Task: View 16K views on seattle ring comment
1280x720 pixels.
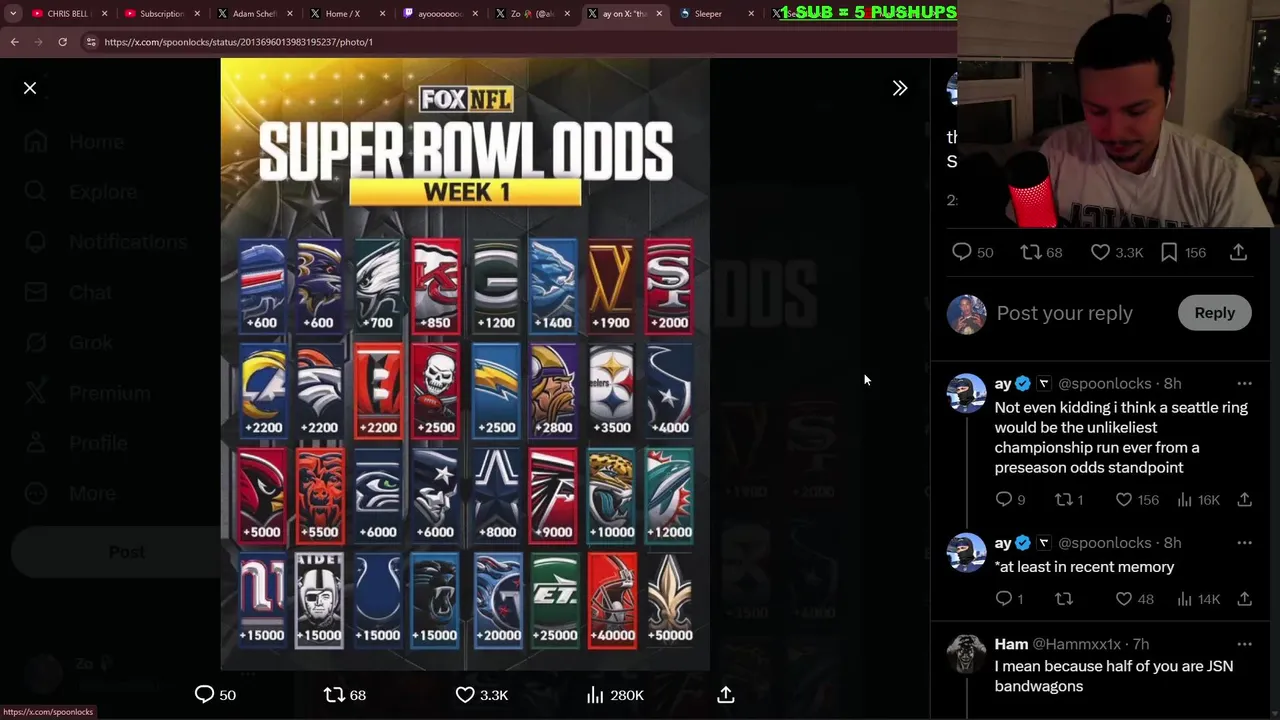Action: 1198,499
